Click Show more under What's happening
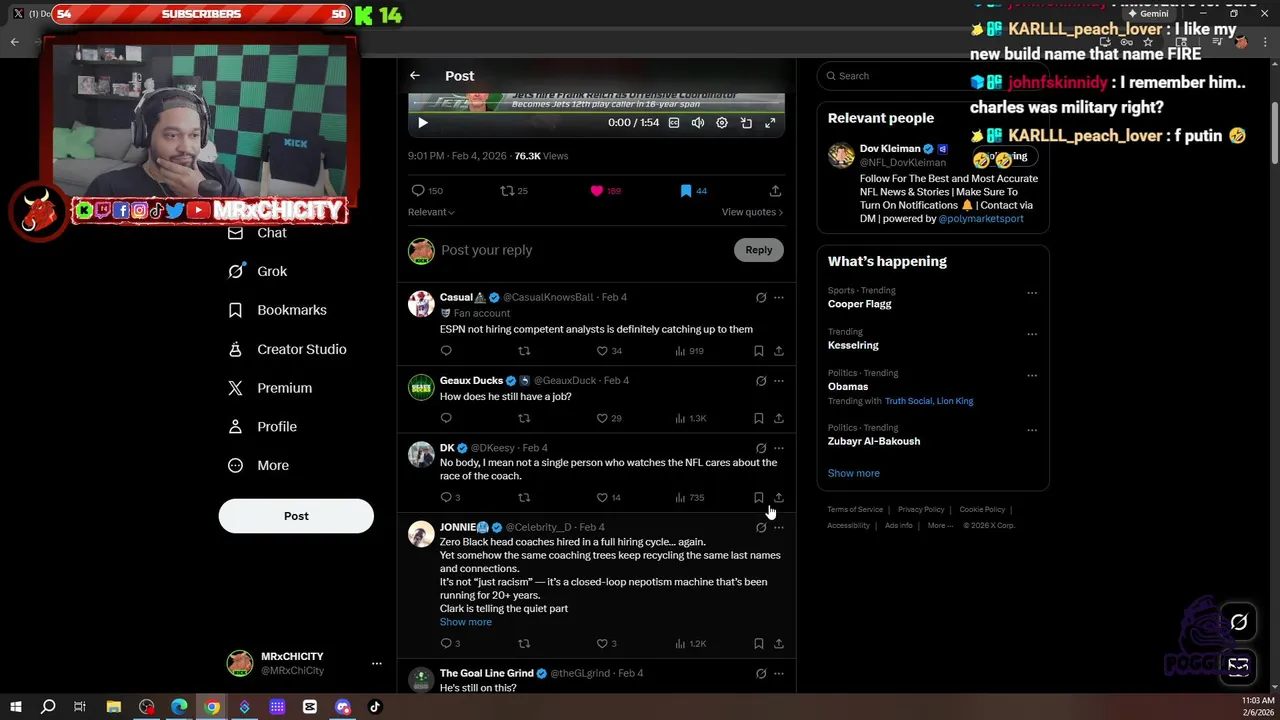 point(853,473)
